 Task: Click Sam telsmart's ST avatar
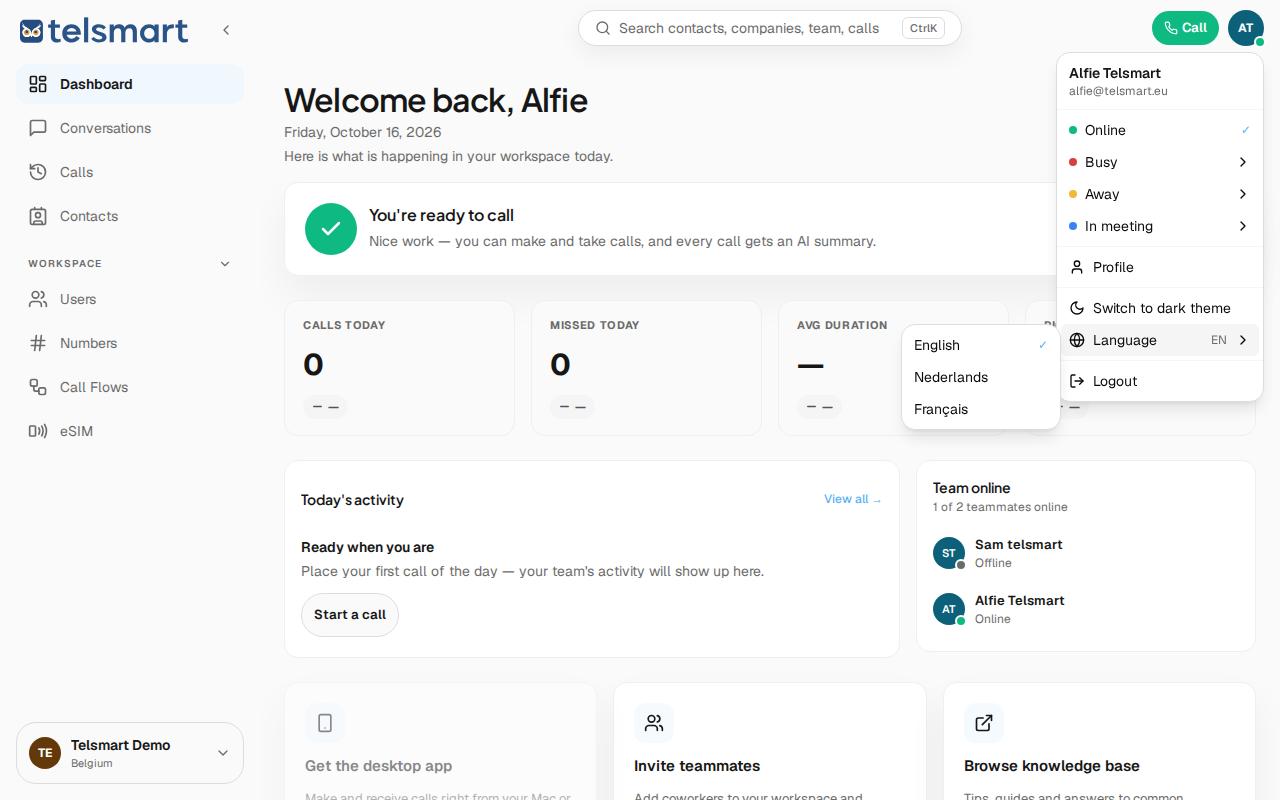pyautogui.click(x=949, y=553)
